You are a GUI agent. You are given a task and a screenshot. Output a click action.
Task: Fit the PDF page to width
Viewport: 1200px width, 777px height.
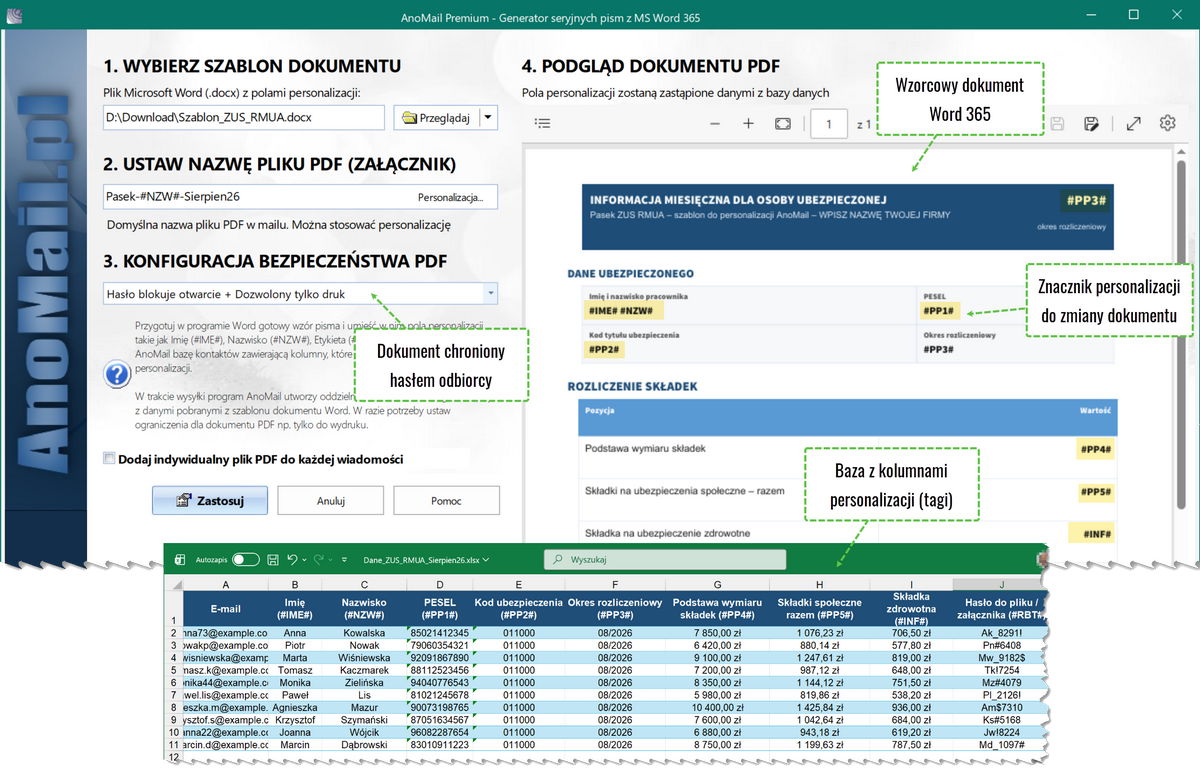783,124
